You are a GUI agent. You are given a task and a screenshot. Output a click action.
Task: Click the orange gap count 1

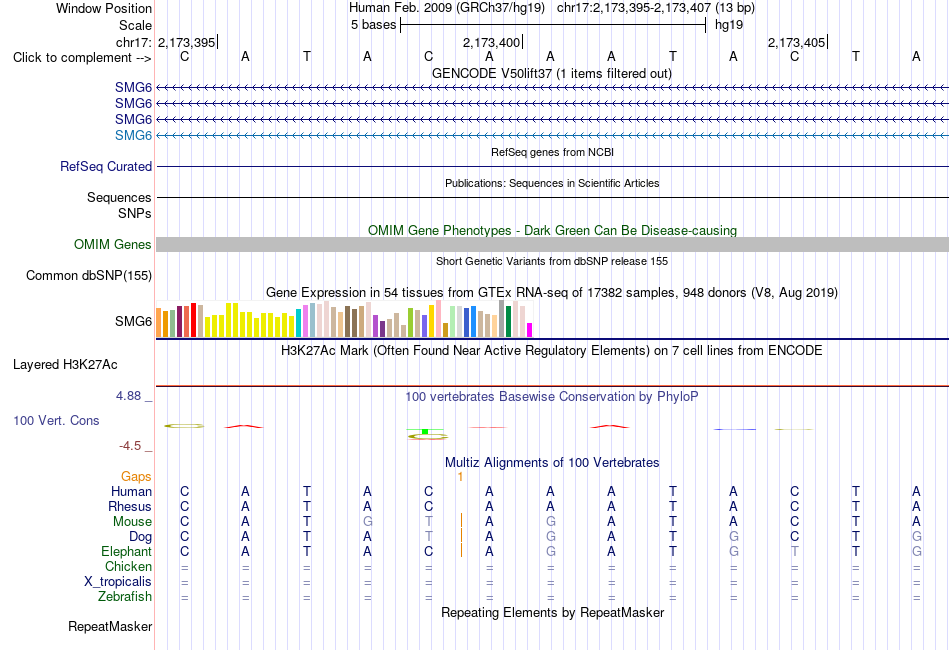click(x=460, y=477)
